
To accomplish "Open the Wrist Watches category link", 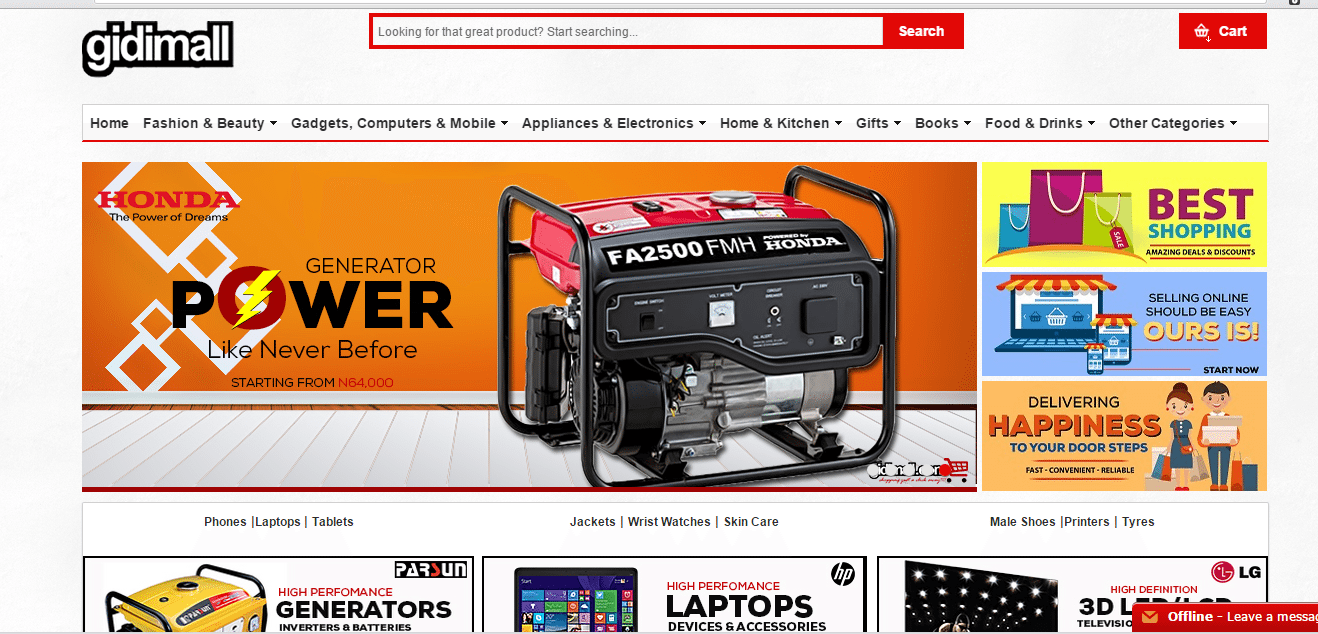I will 669,522.
